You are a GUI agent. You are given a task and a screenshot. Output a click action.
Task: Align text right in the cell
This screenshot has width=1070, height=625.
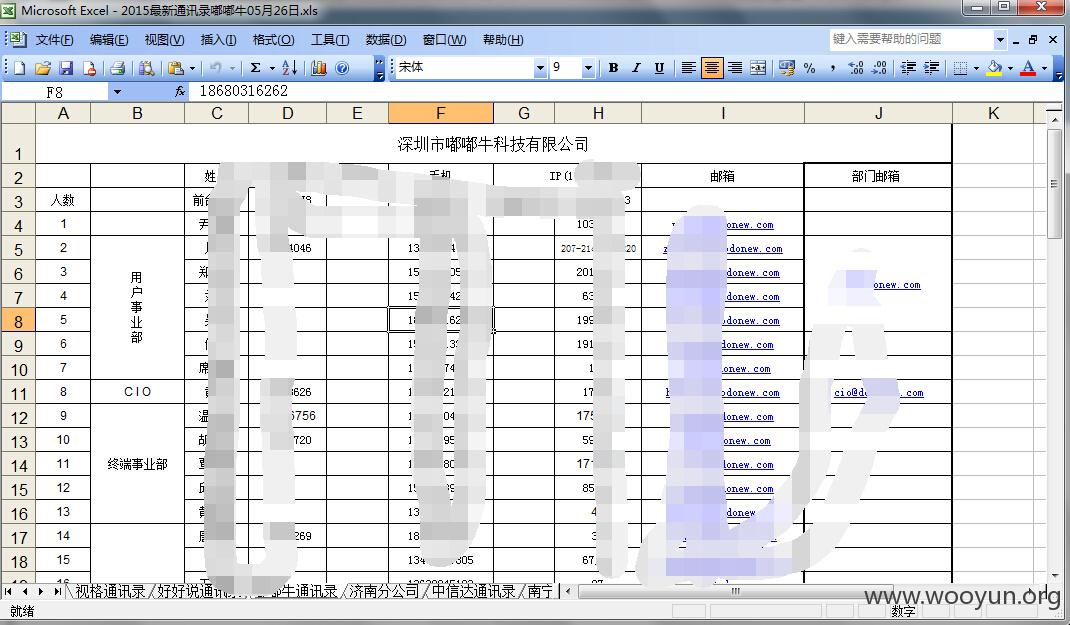(x=735, y=68)
